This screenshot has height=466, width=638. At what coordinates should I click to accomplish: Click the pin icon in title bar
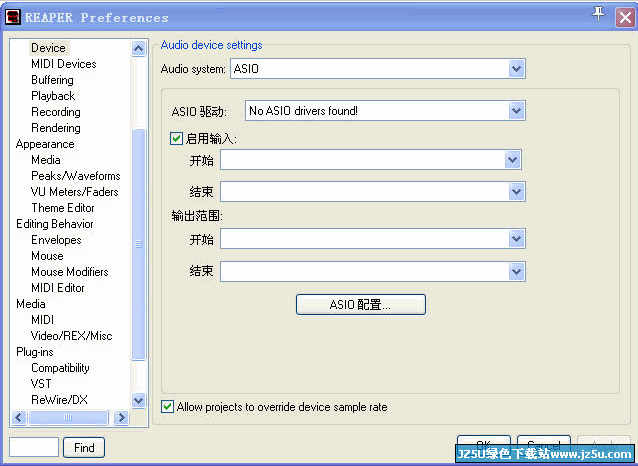pyautogui.click(x=598, y=14)
